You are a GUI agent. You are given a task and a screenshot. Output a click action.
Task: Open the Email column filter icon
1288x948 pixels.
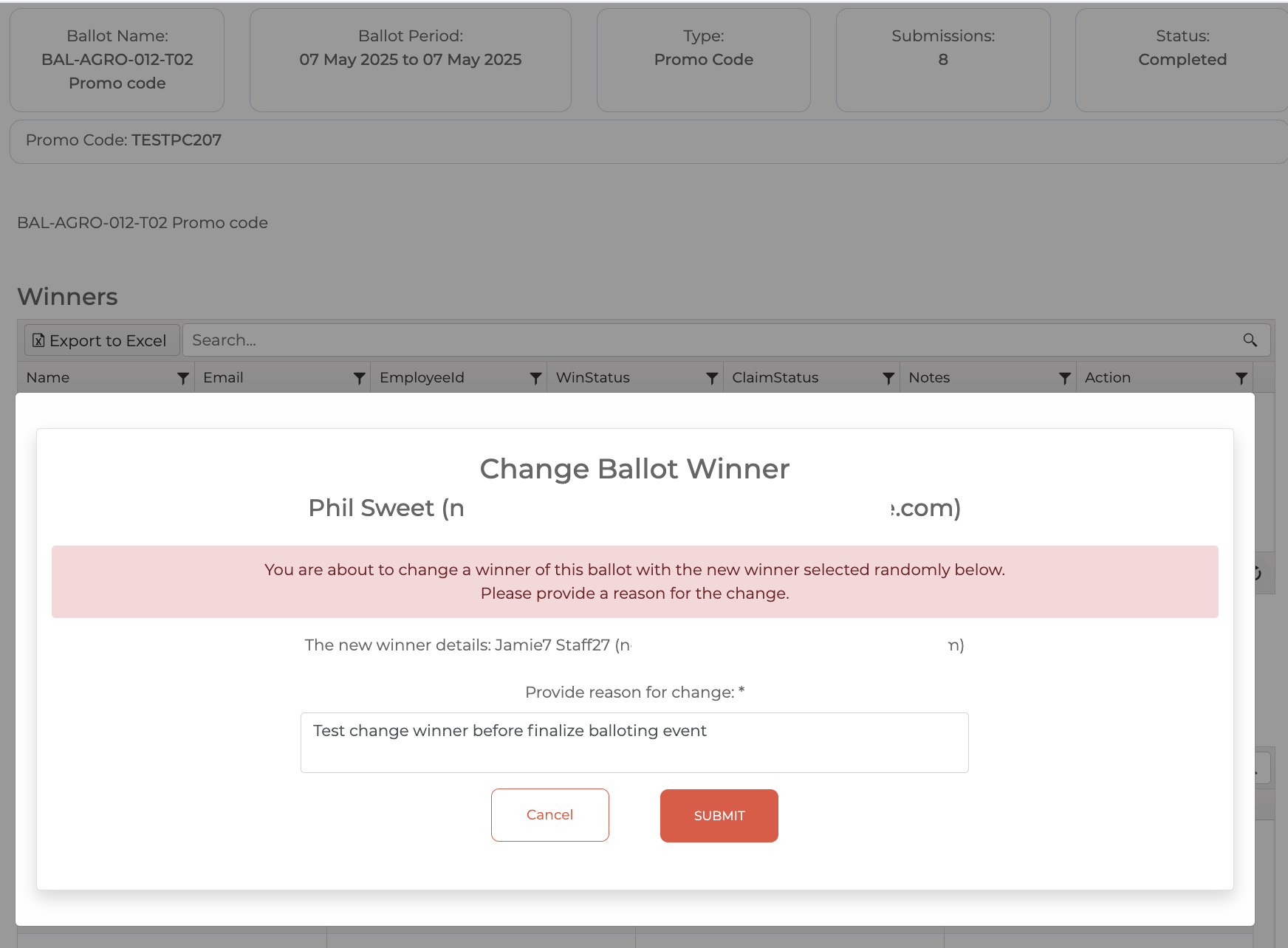click(x=359, y=378)
